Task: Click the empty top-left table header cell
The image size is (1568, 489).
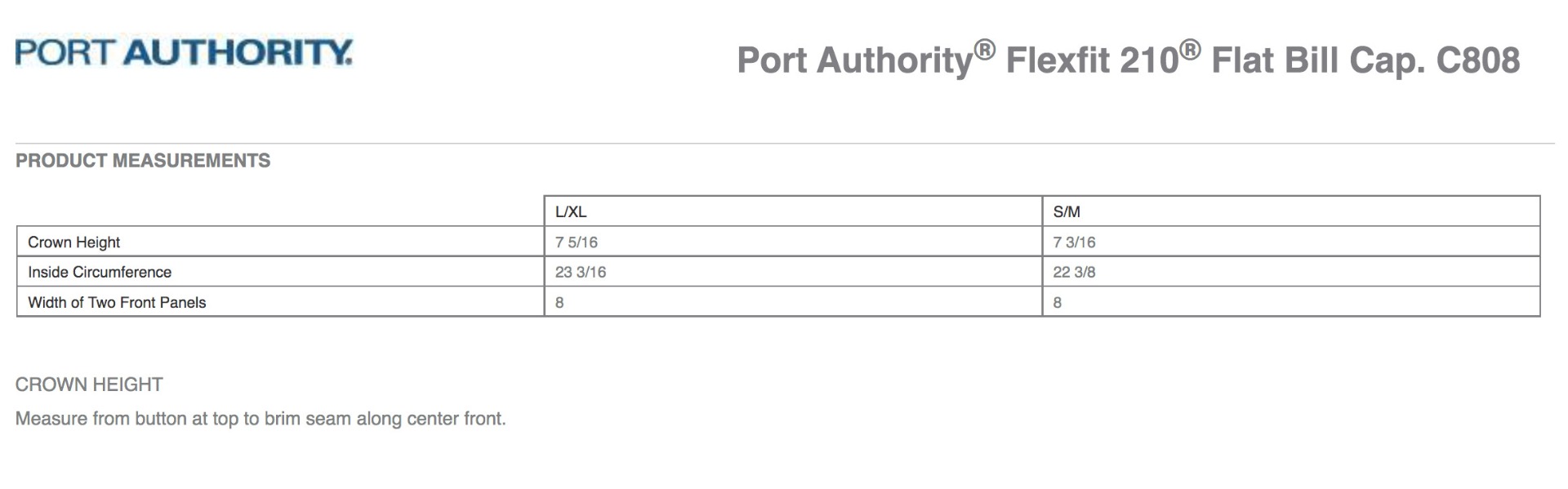Action: 280,211
